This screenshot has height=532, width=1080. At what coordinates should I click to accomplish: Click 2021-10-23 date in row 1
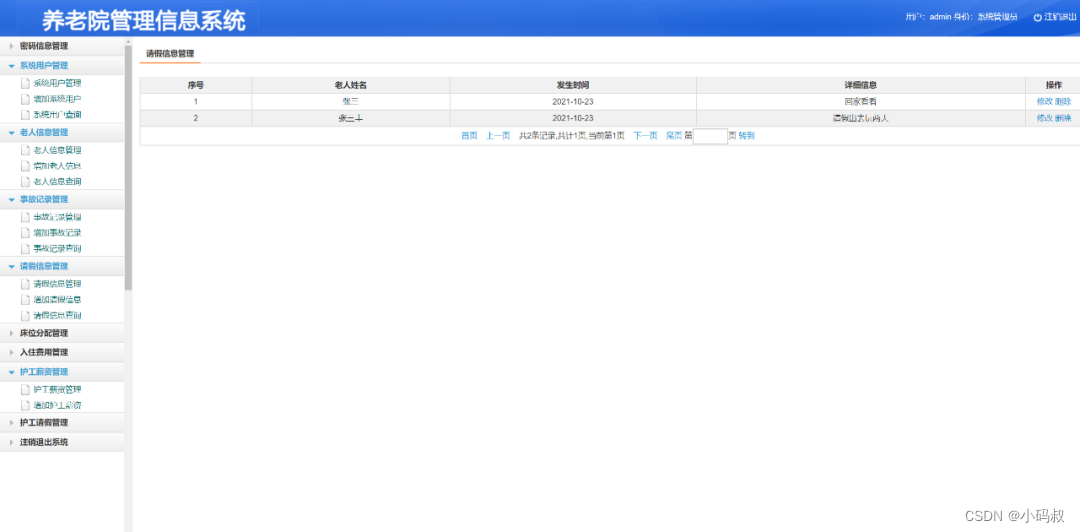tap(573, 101)
